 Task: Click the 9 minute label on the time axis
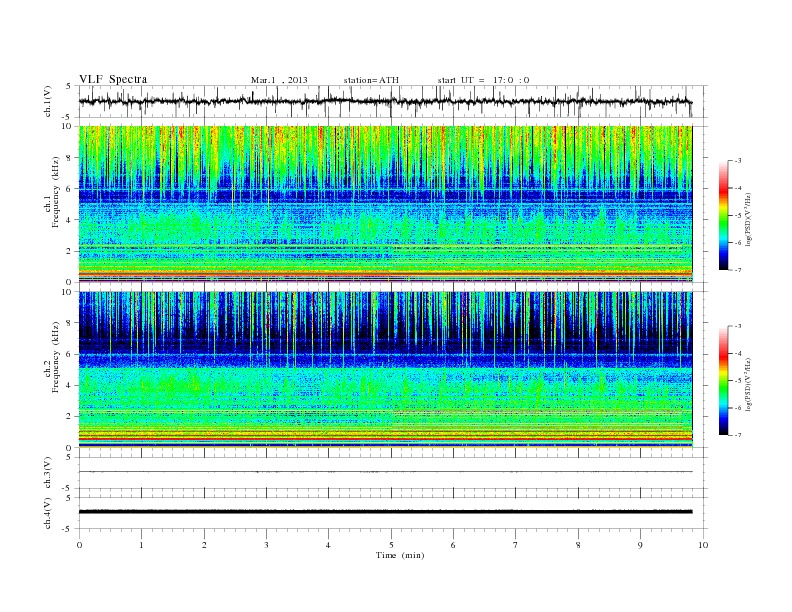640,545
